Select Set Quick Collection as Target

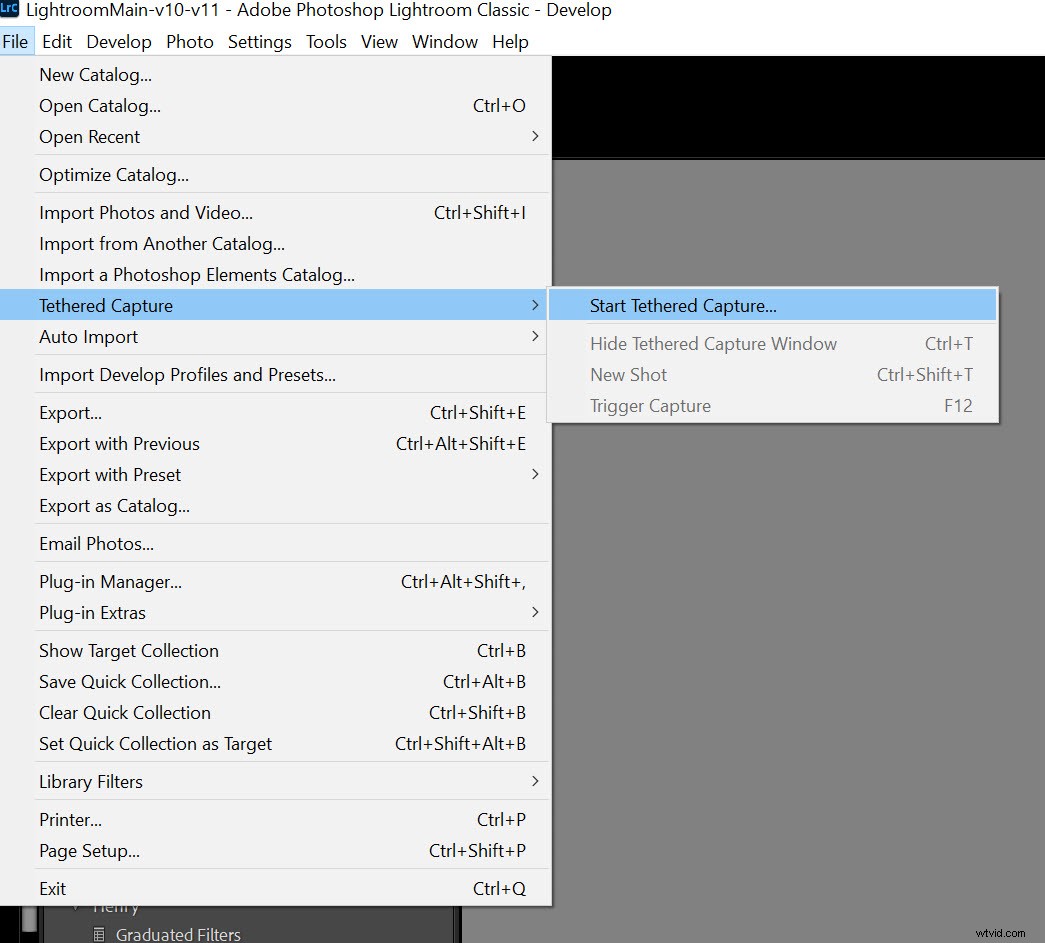275,744
